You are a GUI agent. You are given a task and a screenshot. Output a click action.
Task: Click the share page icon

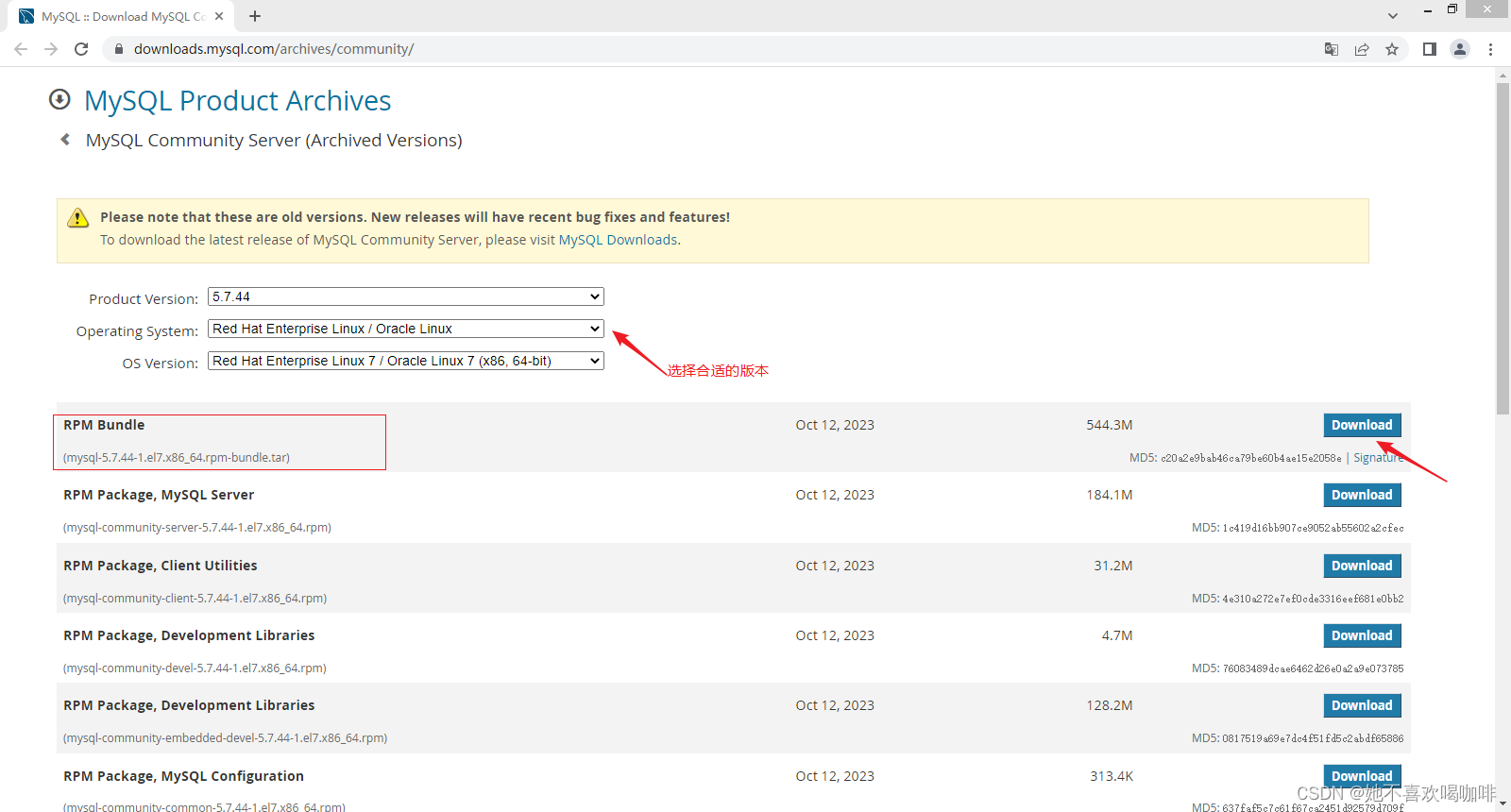1362,49
